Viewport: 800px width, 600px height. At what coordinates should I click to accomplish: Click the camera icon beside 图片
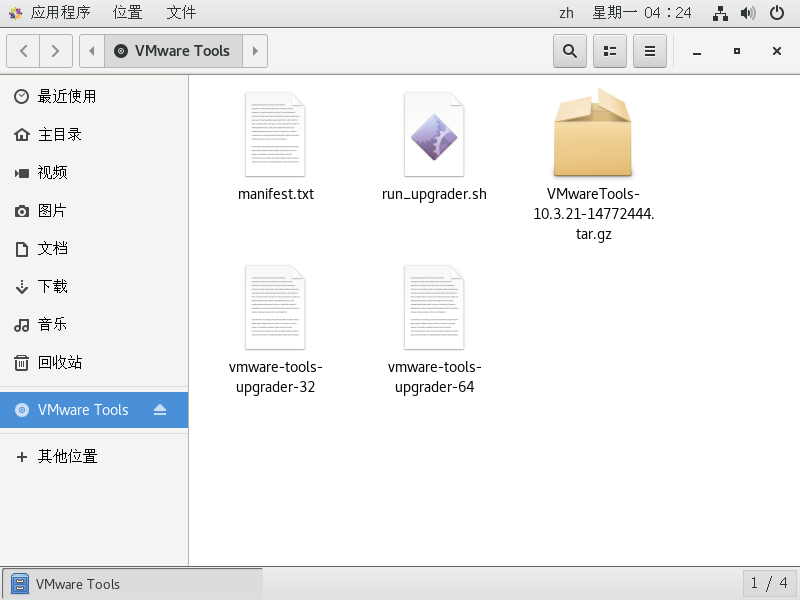[21, 211]
